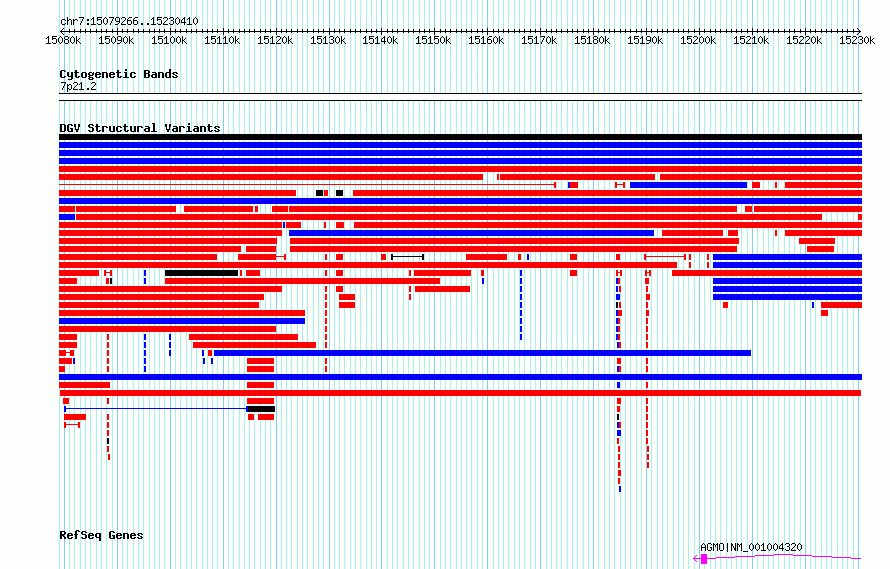Image resolution: width=890 pixels, height=569 pixels.
Task: Click the 15090k ruler tick label
Action: 116,40
